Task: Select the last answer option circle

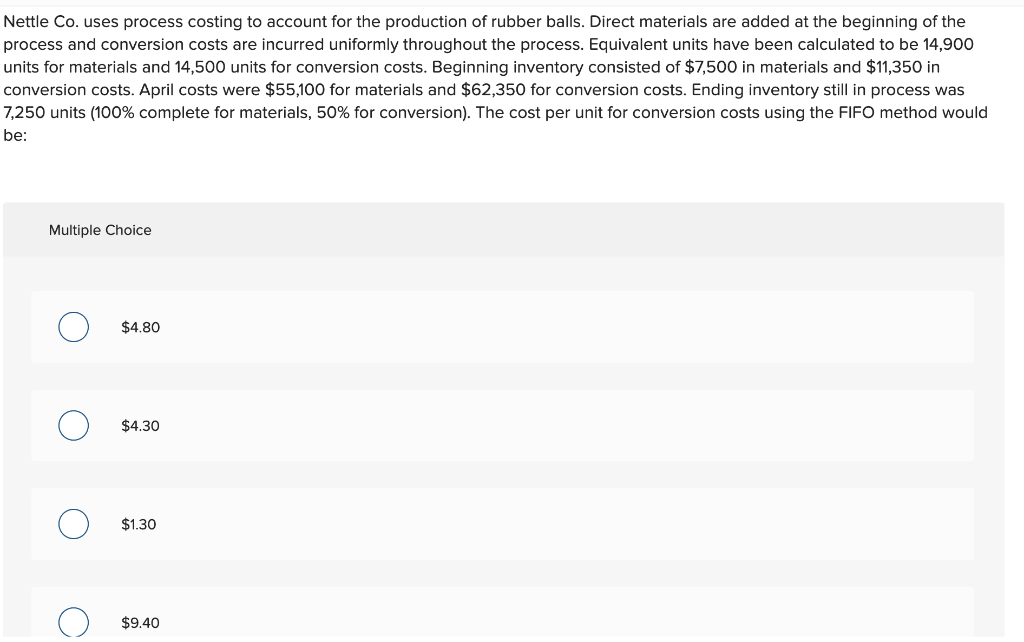Action: pyautogui.click(x=72, y=621)
